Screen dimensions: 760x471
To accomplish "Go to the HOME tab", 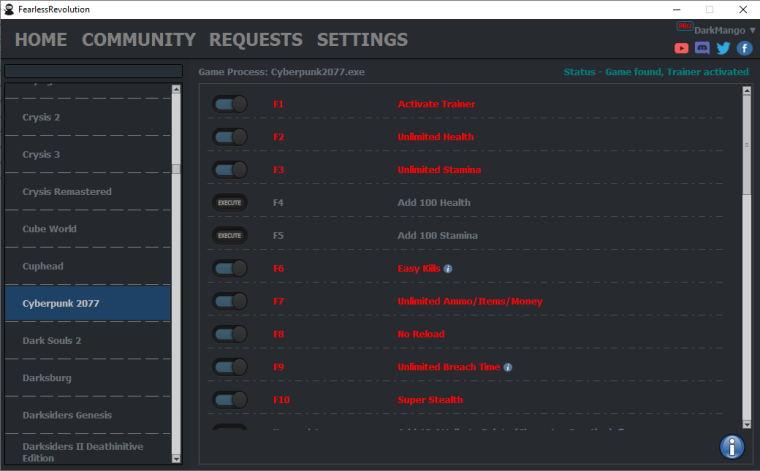I will pos(41,40).
